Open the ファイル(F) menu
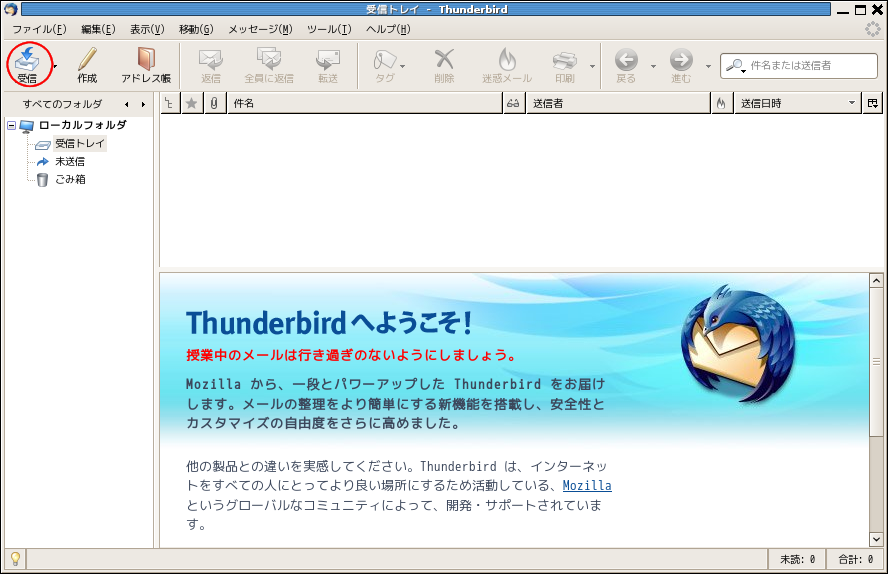The width and height of the screenshot is (888, 574). (x=39, y=29)
